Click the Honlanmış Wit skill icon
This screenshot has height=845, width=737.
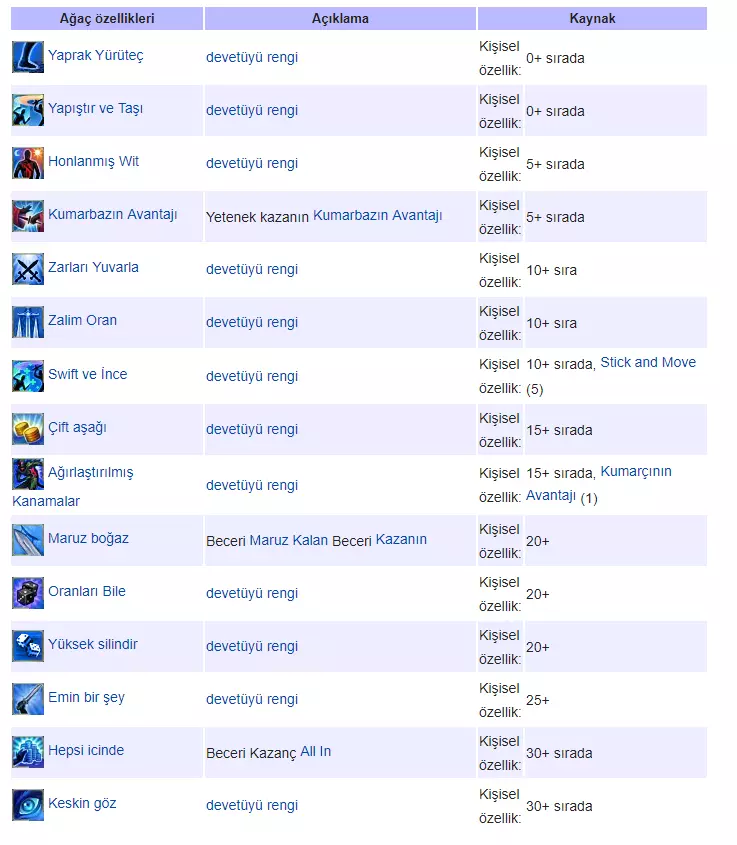[28, 163]
